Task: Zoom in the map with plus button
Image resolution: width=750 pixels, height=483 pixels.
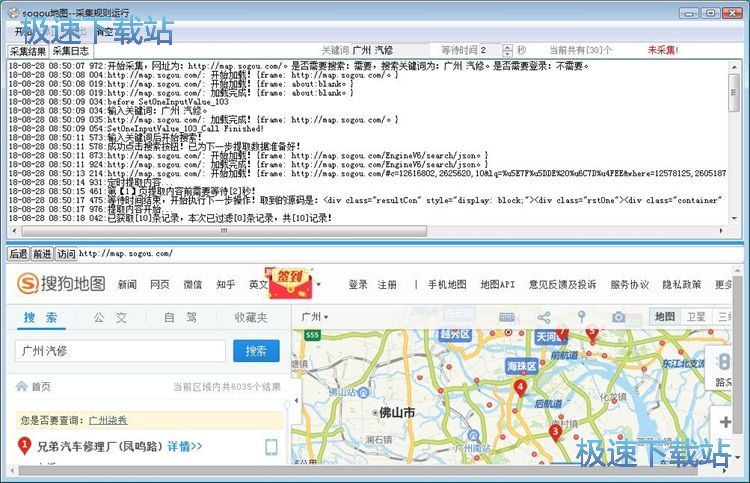Action: 725,422
